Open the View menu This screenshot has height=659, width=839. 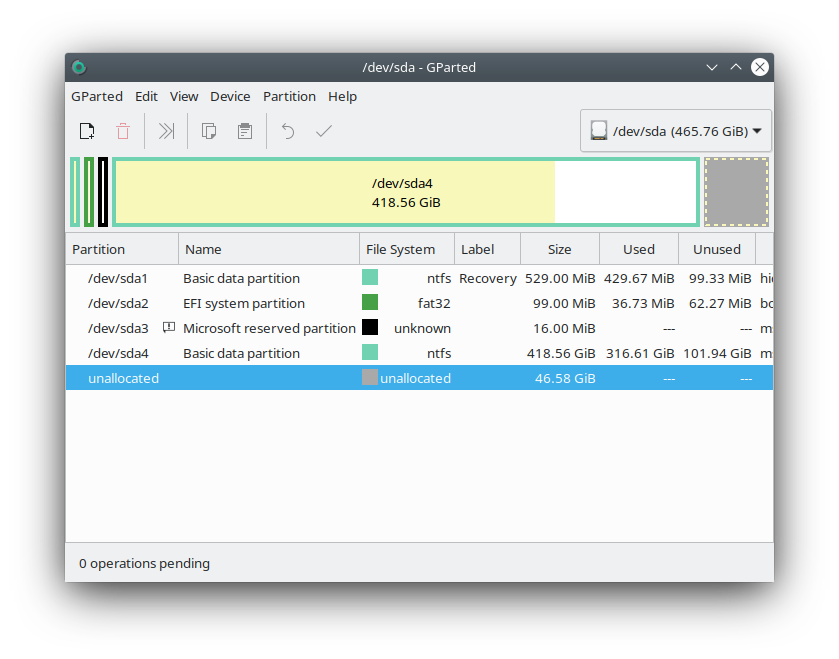[184, 96]
